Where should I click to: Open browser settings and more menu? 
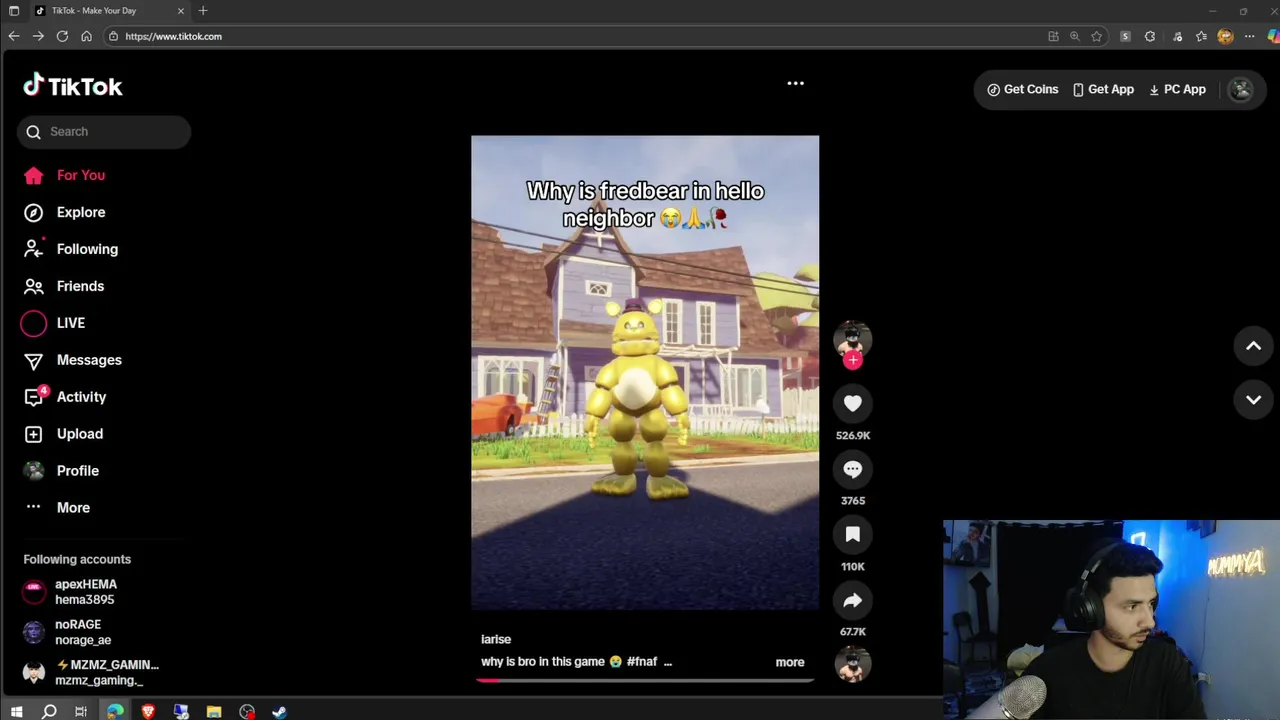coord(1249,36)
